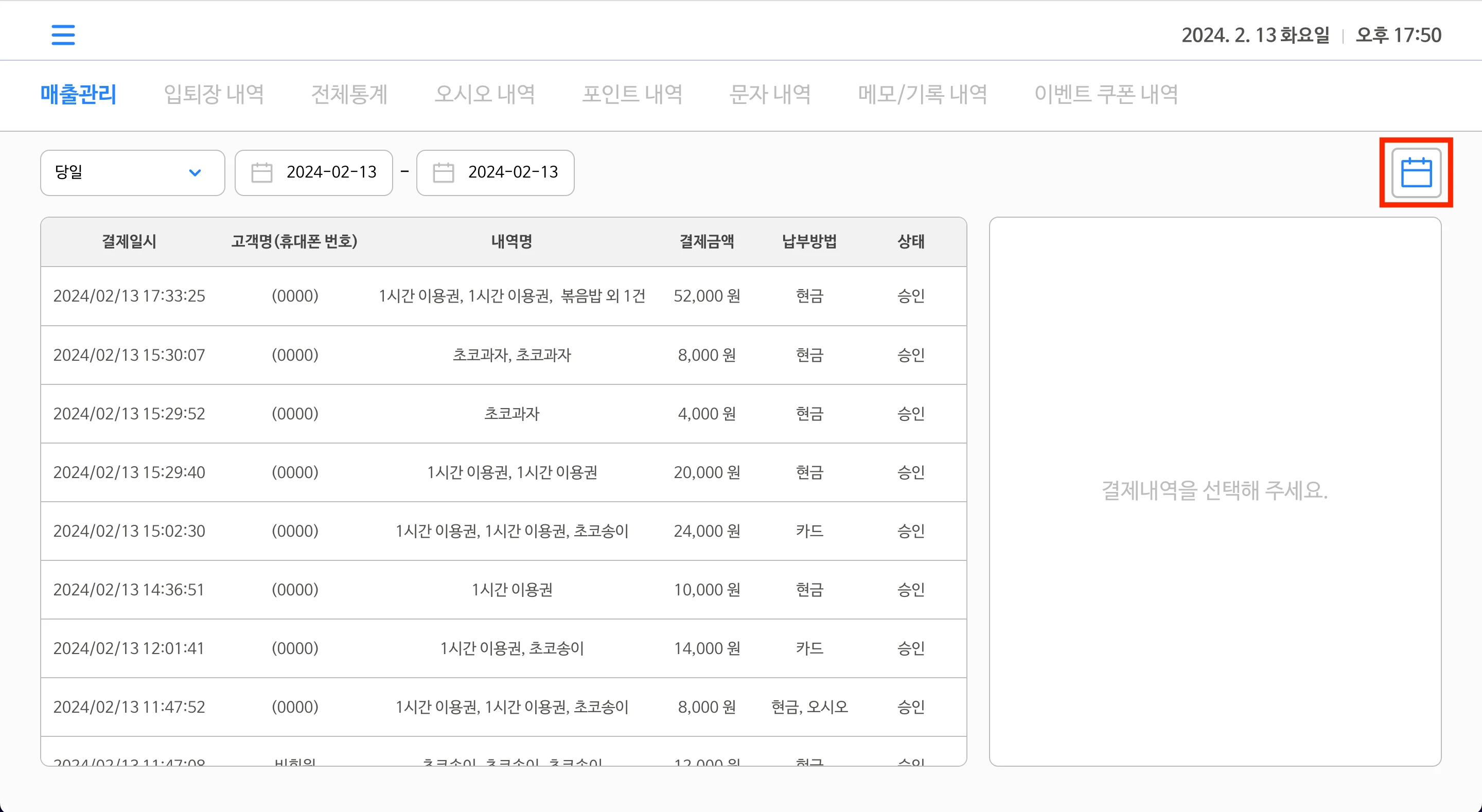This screenshot has width=1482, height=812.
Task: Click the 2024. 2. 13 화요일 date display
Action: click(1256, 35)
